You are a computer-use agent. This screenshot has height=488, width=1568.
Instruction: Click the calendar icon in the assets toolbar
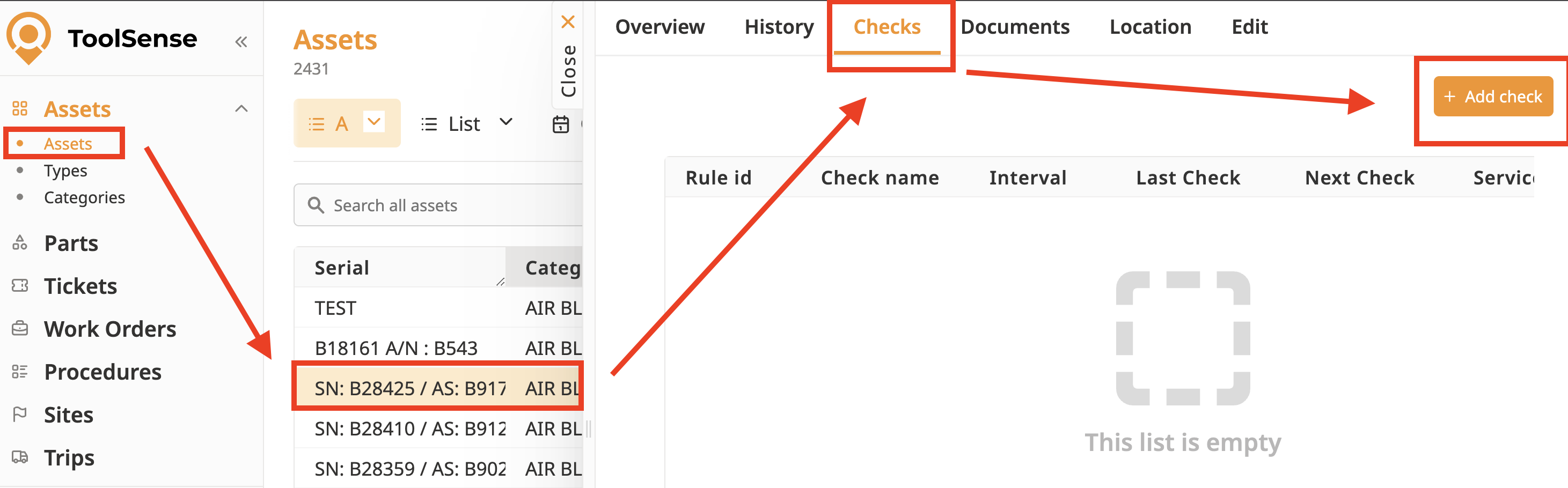point(561,124)
